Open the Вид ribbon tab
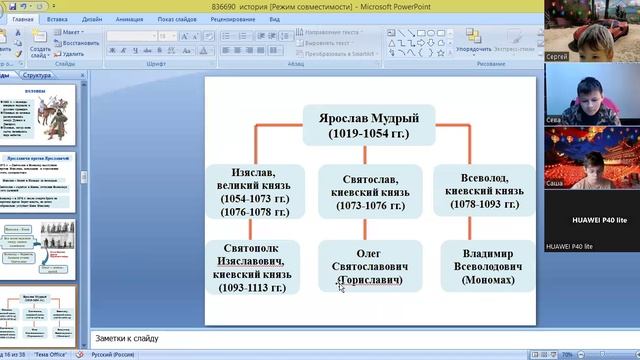Image resolution: width=640 pixels, height=360 pixels. [x=275, y=19]
